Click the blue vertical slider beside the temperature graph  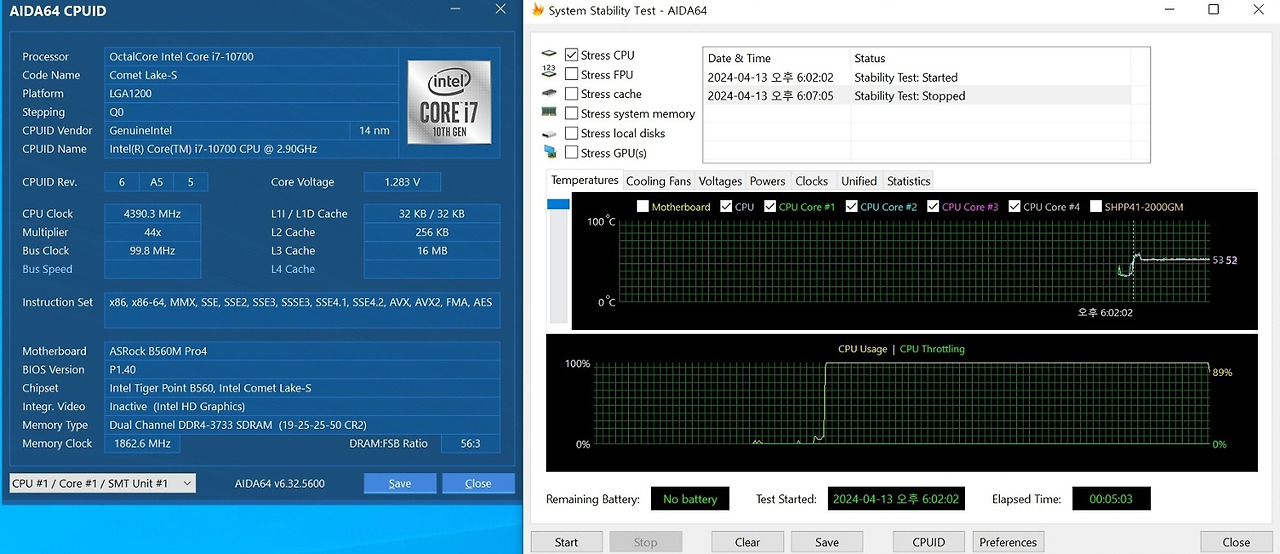tap(558, 204)
